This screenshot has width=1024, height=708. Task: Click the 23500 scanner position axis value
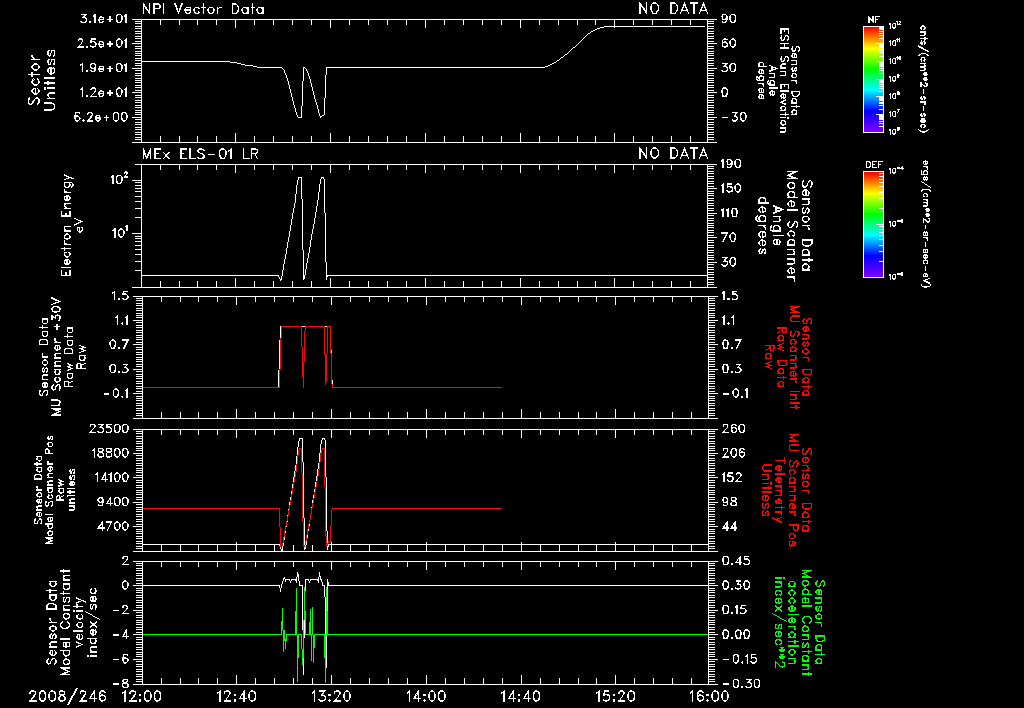tap(107, 428)
